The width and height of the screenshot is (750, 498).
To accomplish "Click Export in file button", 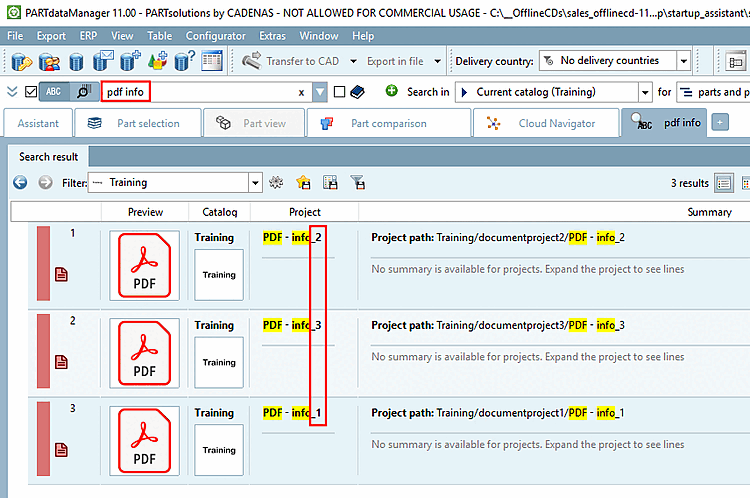I will (395, 61).
